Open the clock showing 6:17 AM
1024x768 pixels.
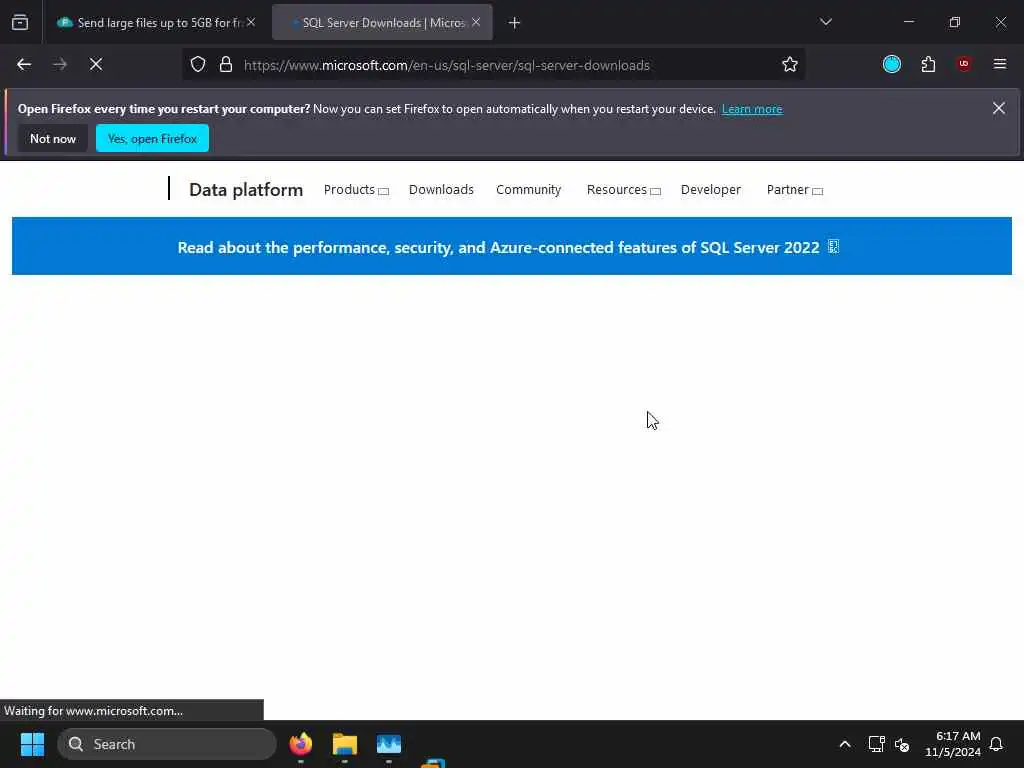point(953,744)
